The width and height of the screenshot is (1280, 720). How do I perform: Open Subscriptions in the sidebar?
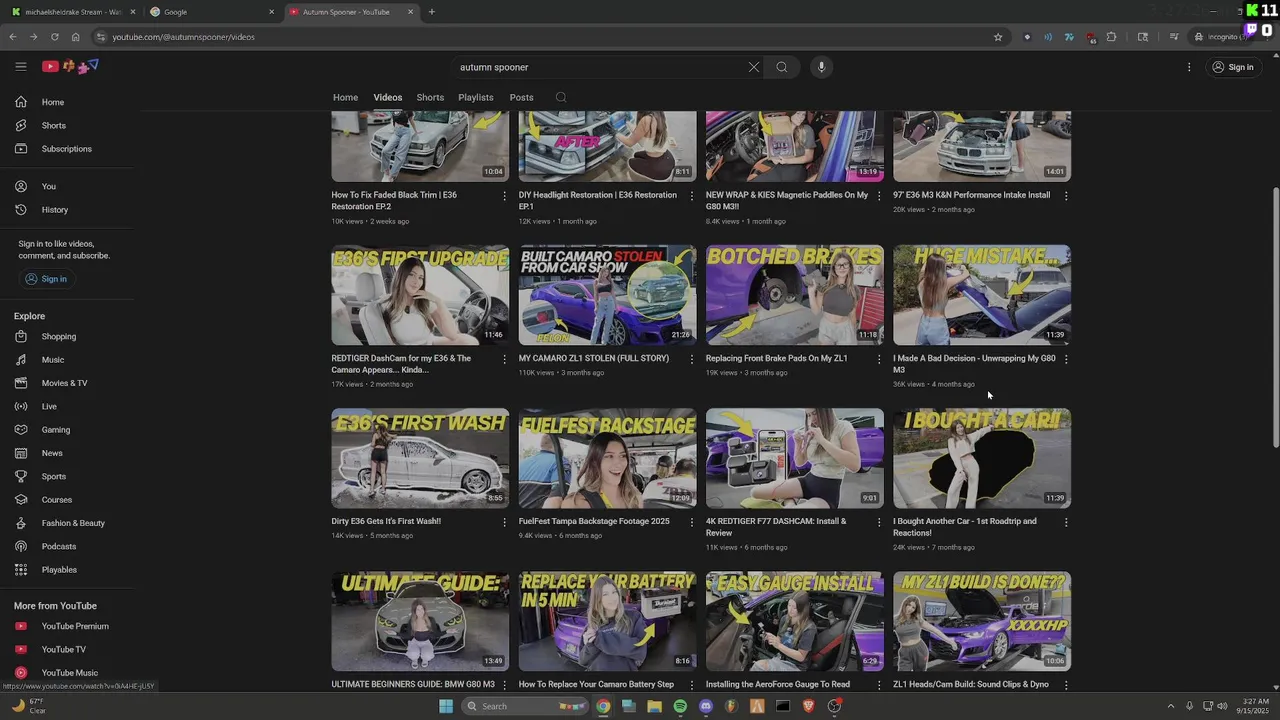pos(65,149)
